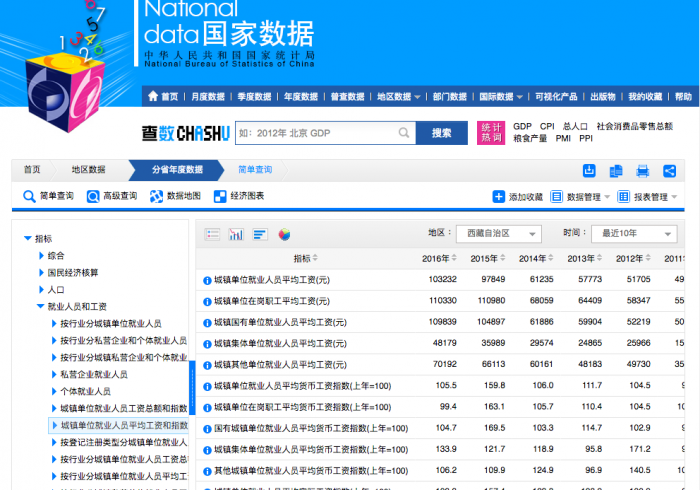Open the 数据管理 dropdown menu
The height and width of the screenshot is (490, 700).
(x=581, y=197)
